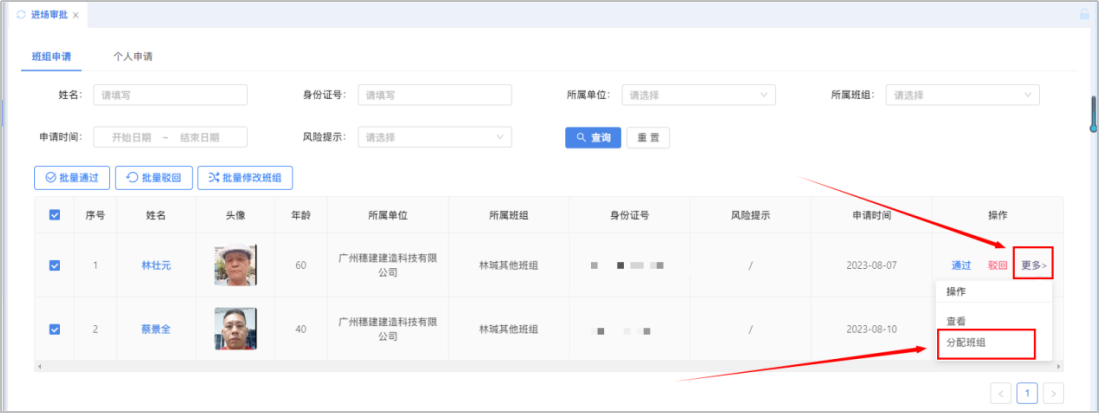Click 批量修改班组 button
Viewport: 1099px width, 415px height.
point(245,178)
